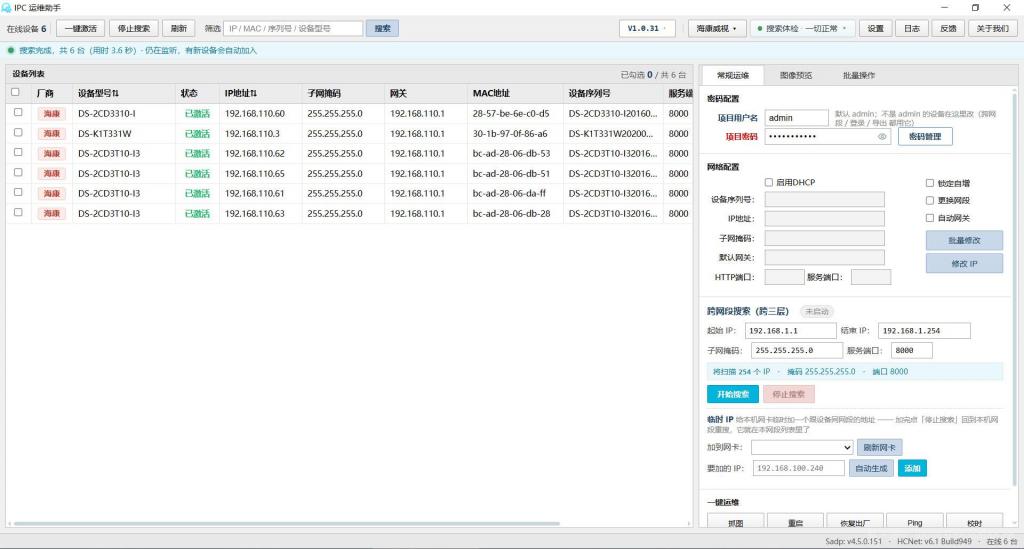Click the cross-segment 子网掩码 field 255.255.255.0

[x=797, y=351]
